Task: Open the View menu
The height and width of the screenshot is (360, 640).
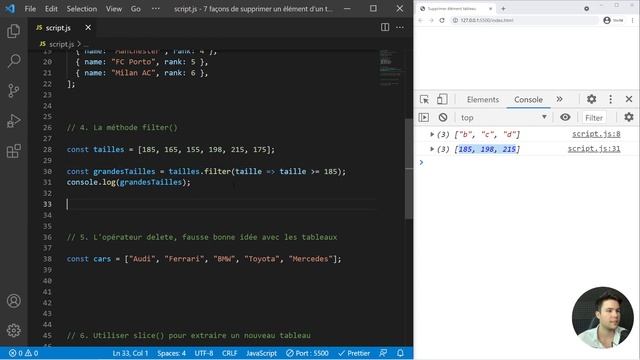Action: pos(113,9)
